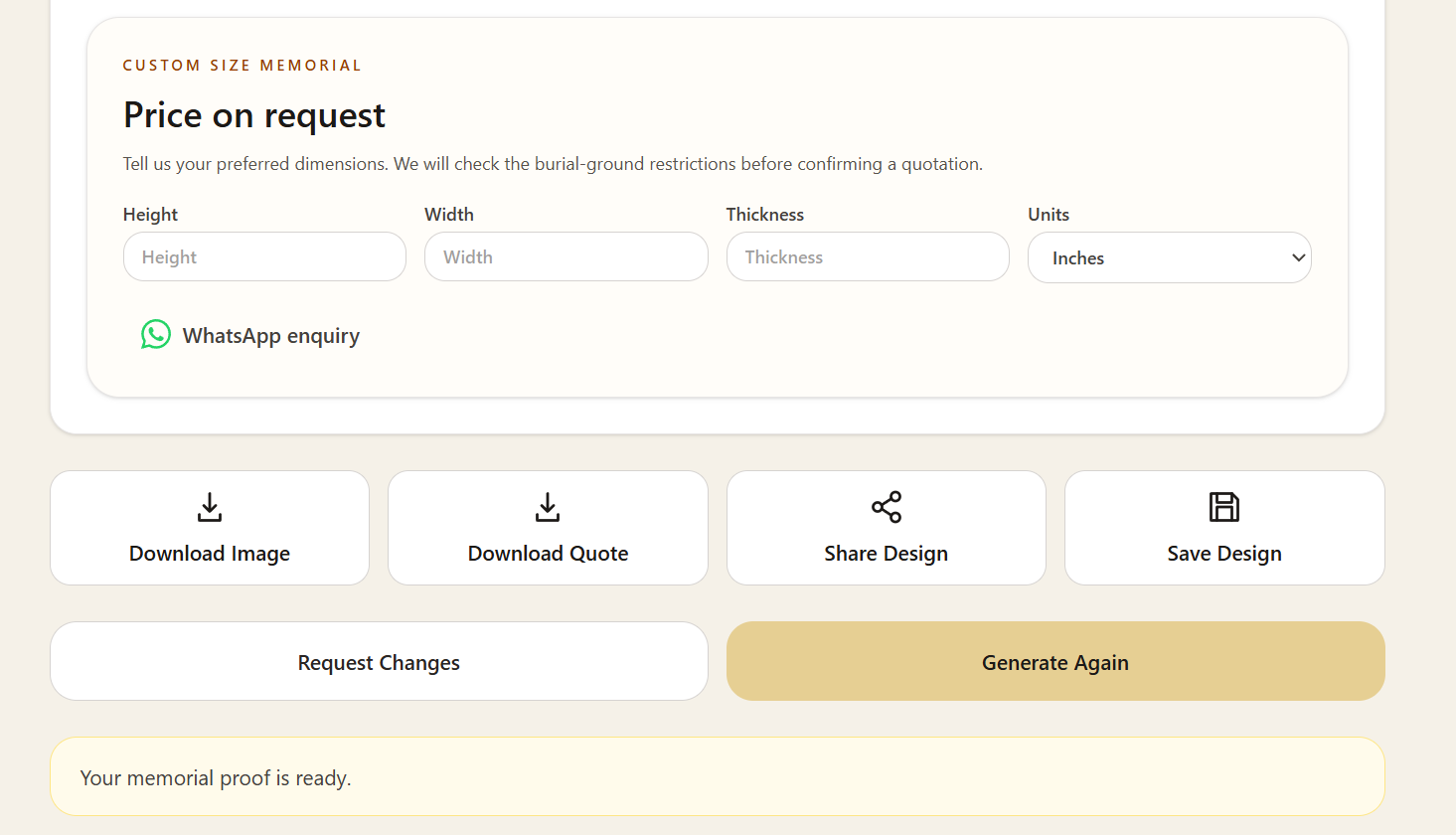Click the Share Design button label
The height and width of the screenshot is (835, 1456).
[887, 554]
